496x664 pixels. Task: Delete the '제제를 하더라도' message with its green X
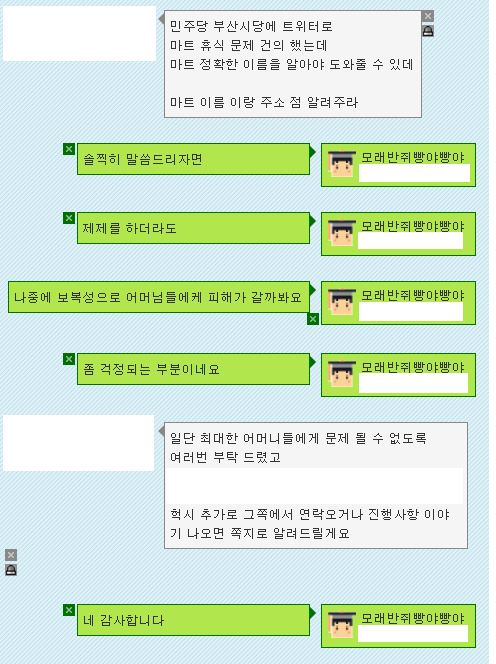tap(69, 218)
